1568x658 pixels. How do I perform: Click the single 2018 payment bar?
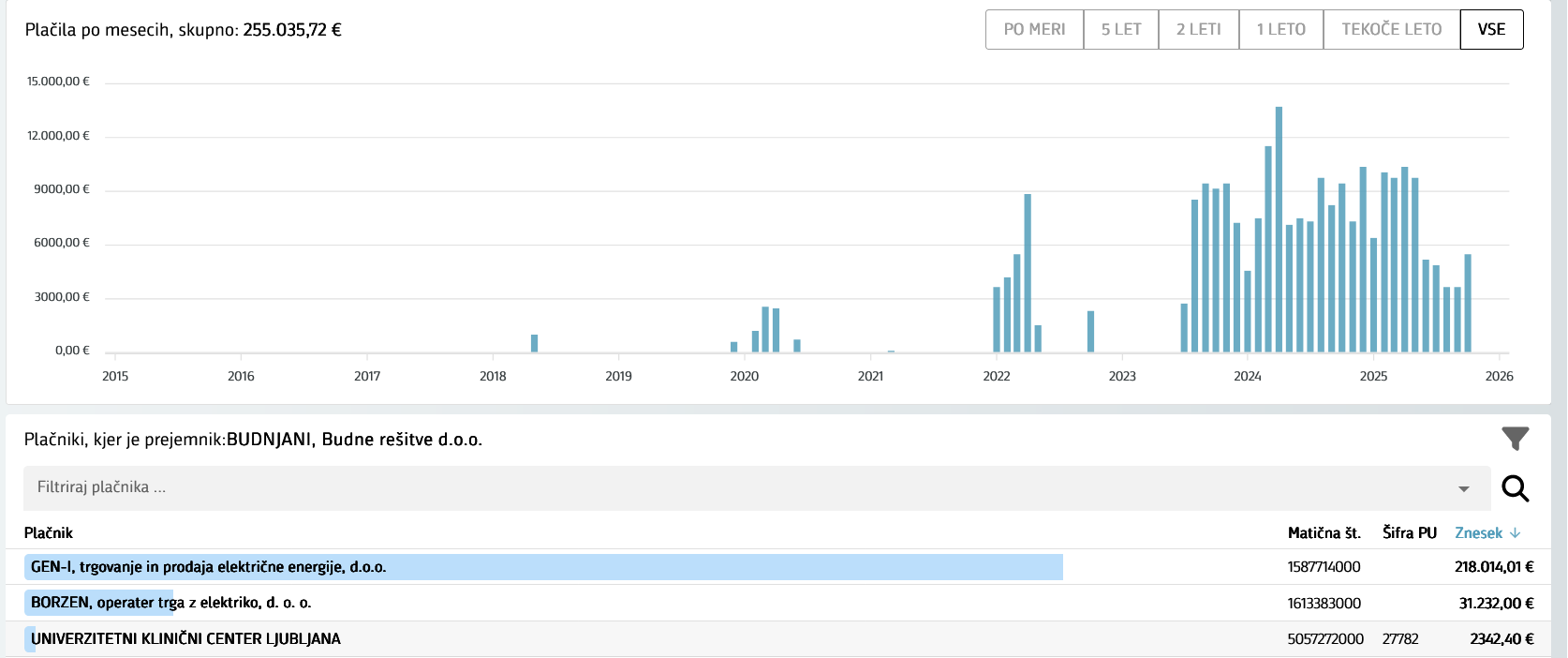[x=534, y=343]
